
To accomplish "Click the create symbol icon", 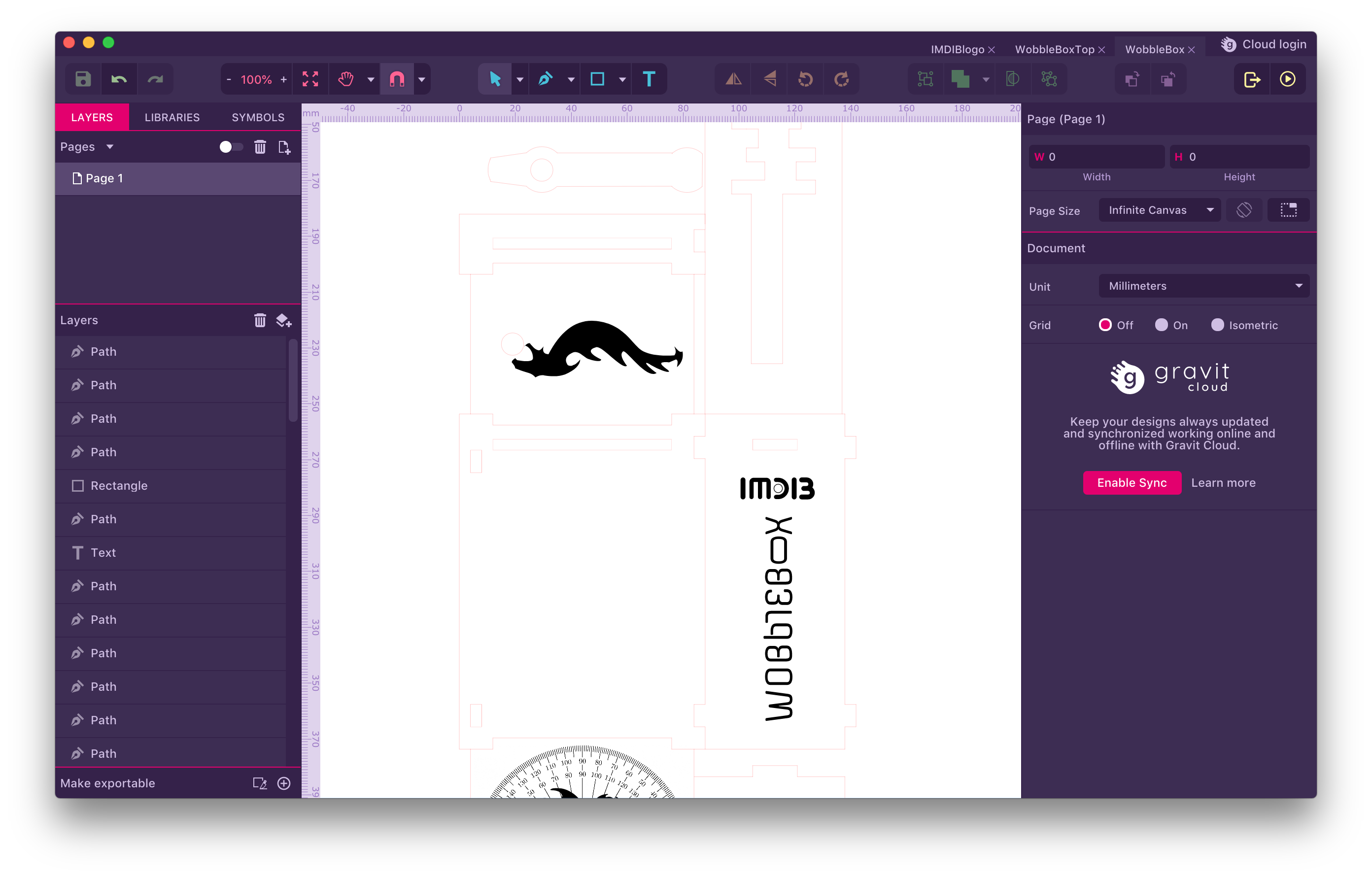I will click(1049, 79).
